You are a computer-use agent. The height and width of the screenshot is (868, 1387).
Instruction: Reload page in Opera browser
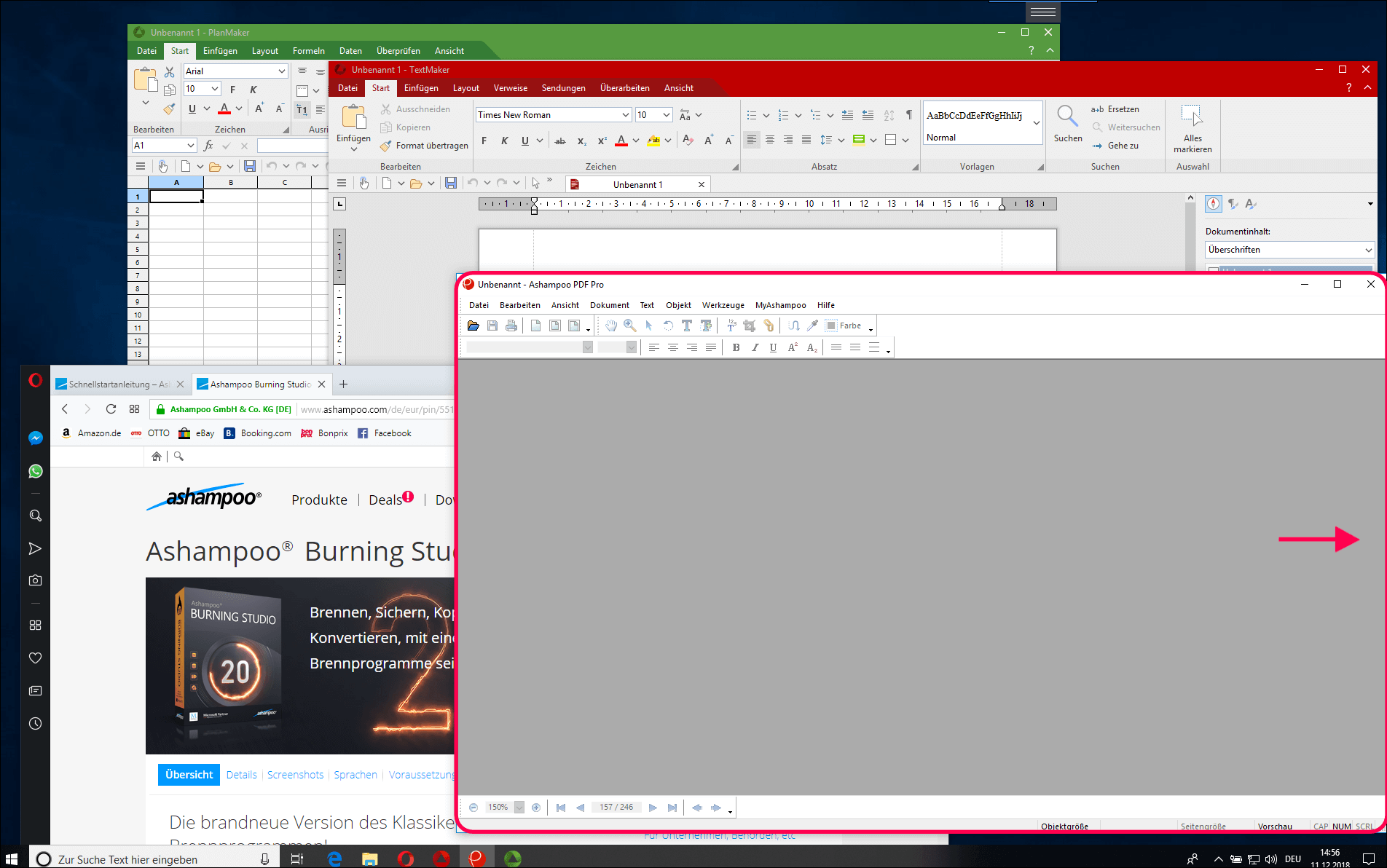(x=111, y=409)
